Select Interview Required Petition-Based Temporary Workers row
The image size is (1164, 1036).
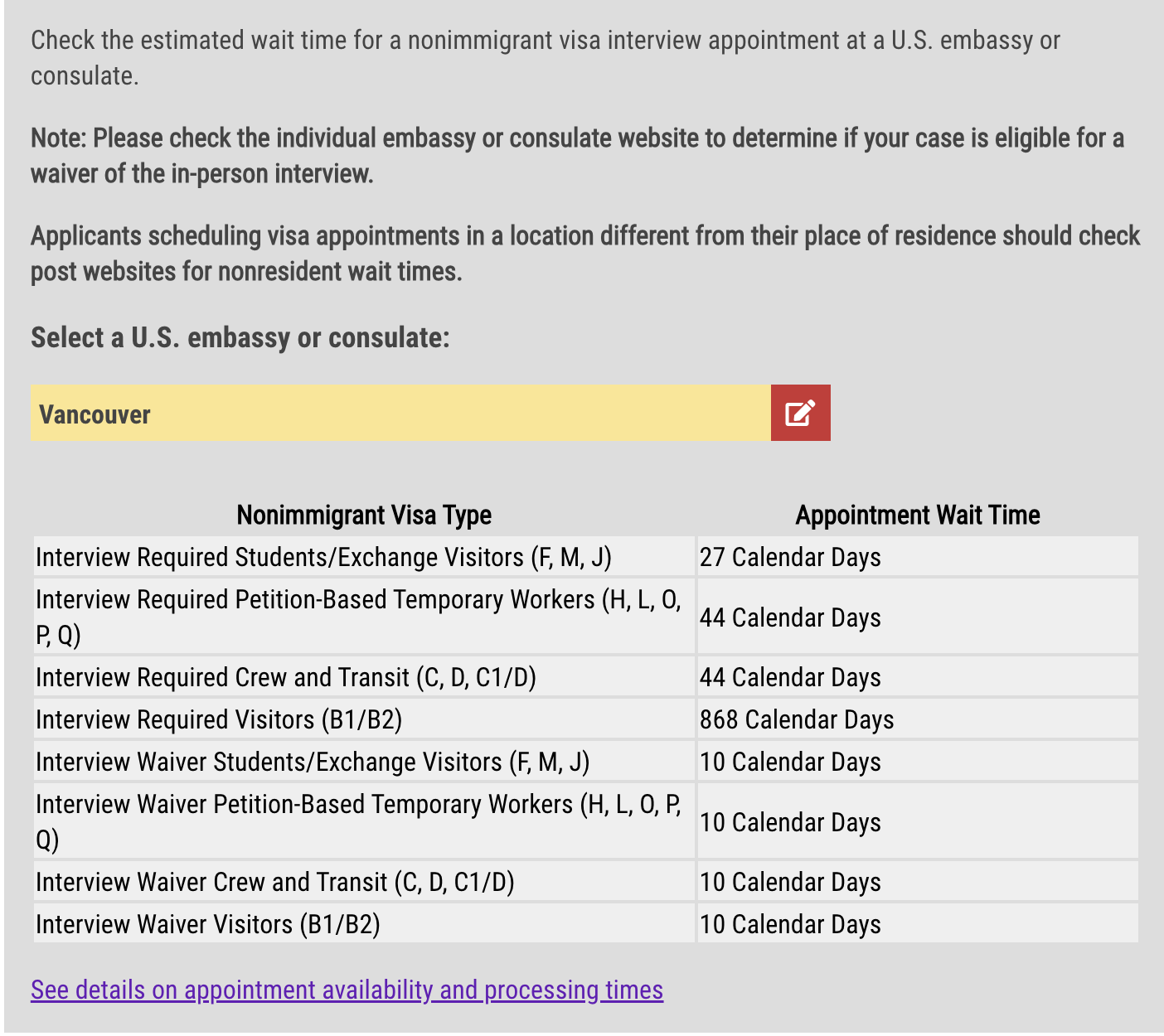pyautogui.click(x=586, y=617)
